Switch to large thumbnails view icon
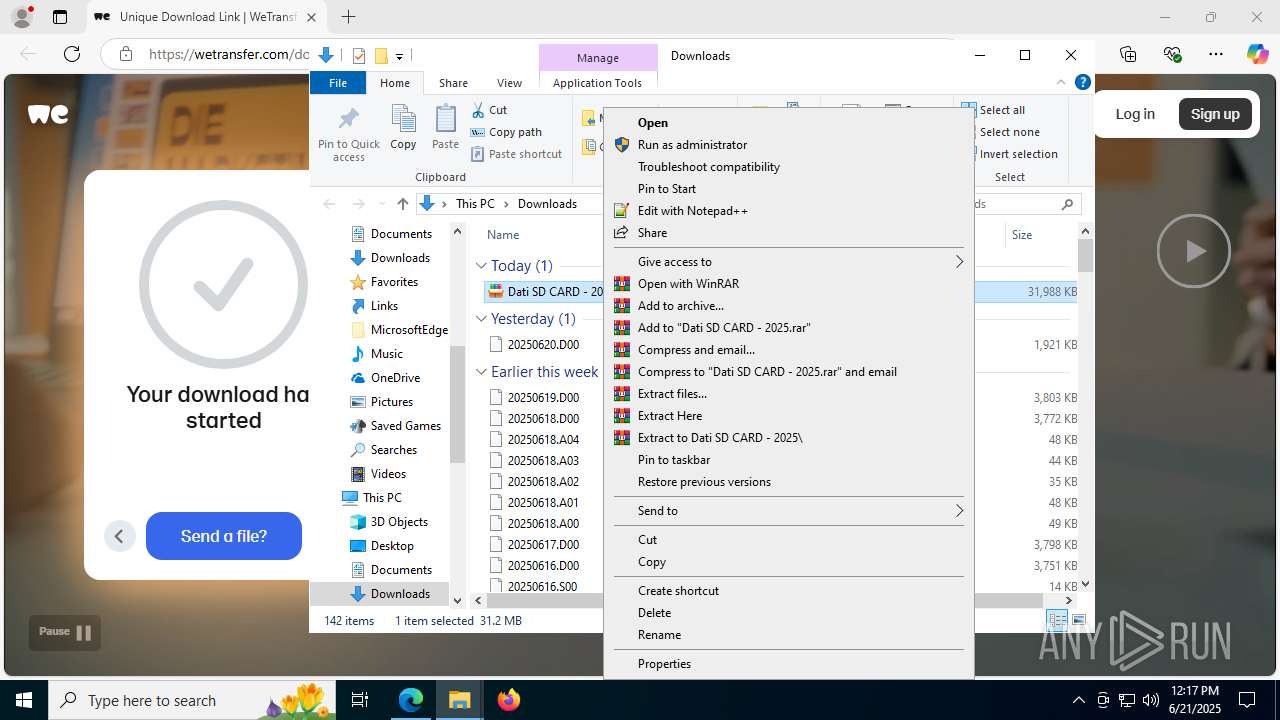This screenshot has width=1280, height=720. point(1078,621)
